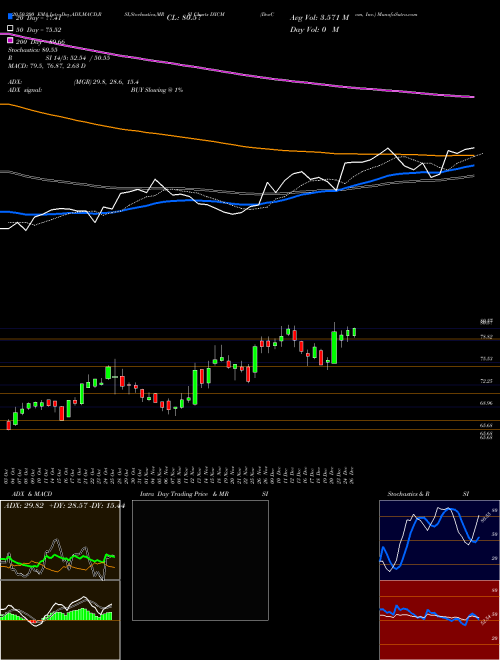The width and height of the screenshot is (500, 660).
Task: Click the '(MGR) 29.8, 28.6, 15.4' values
Action: point(106,82)
